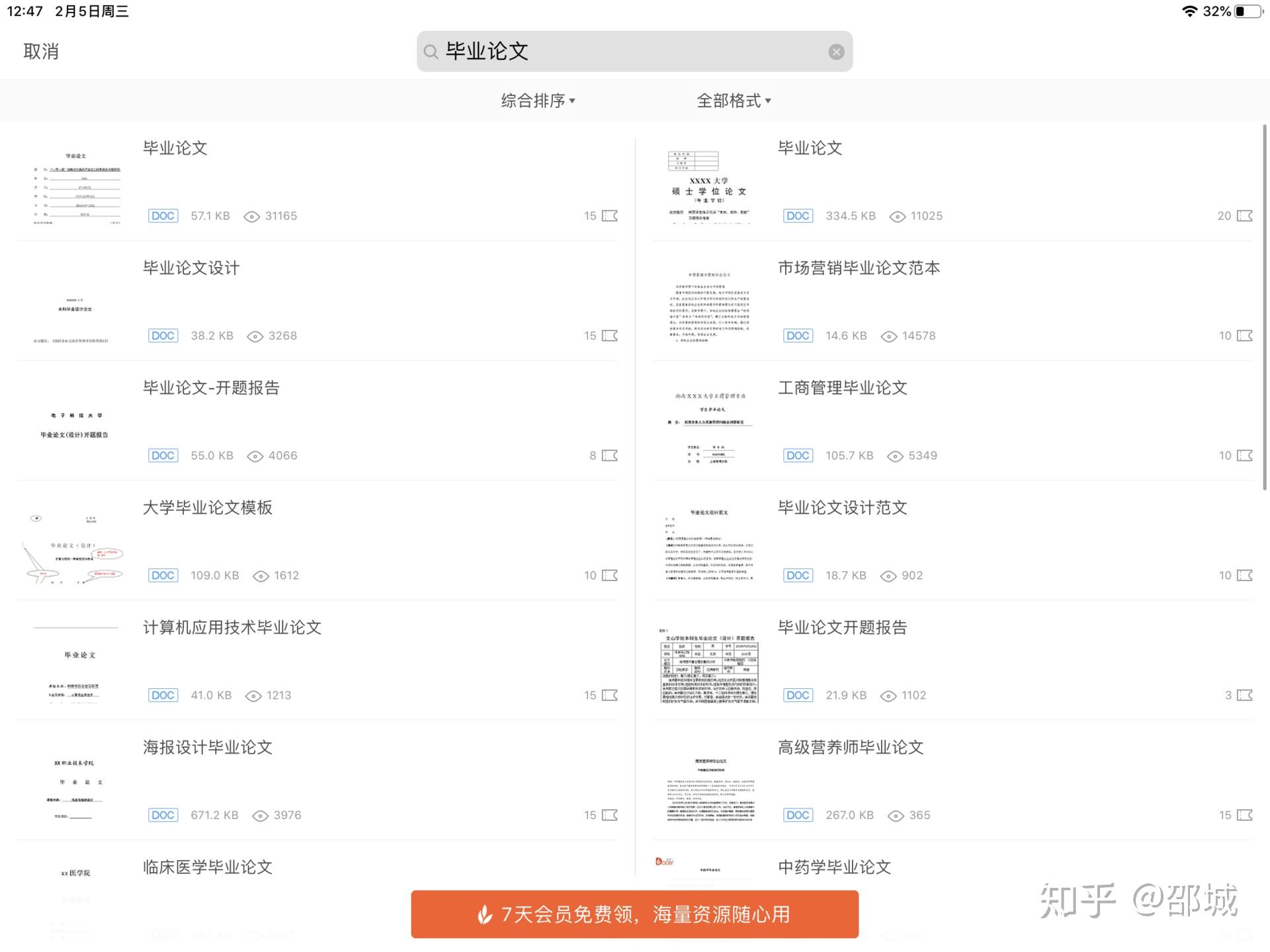Tap the voucher icon on 毕业论文开题报告
Image resolution: width=1270 pixels, height=952 pixels.
(1244, 695)
